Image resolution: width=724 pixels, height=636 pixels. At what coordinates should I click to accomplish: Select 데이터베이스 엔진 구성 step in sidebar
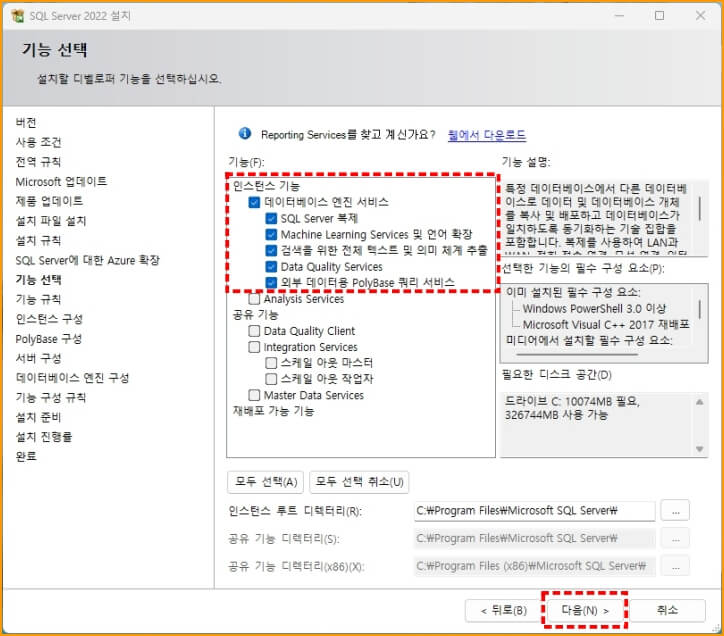click(72, 378)
